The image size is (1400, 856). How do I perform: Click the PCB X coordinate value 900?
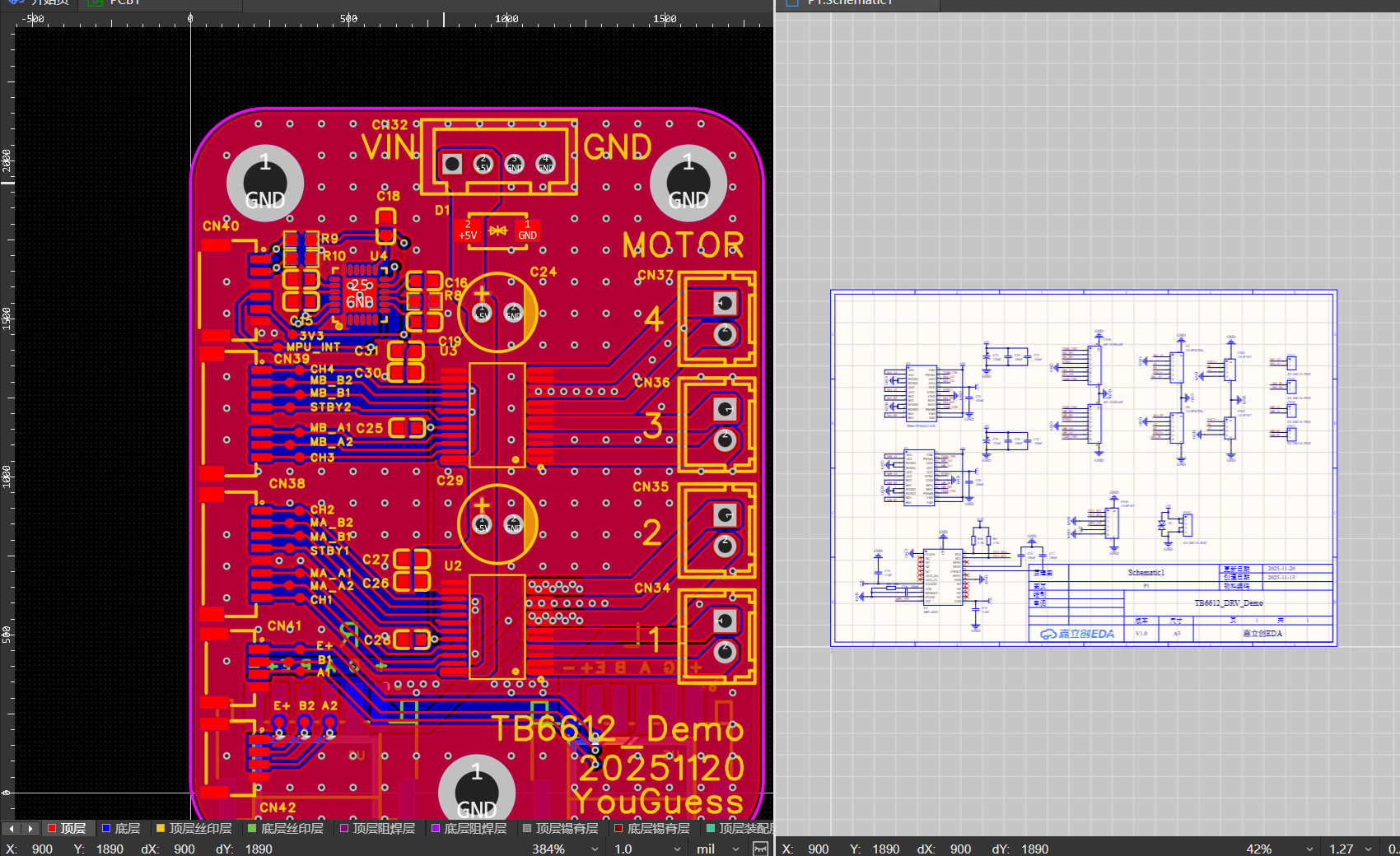pos(42,849)
